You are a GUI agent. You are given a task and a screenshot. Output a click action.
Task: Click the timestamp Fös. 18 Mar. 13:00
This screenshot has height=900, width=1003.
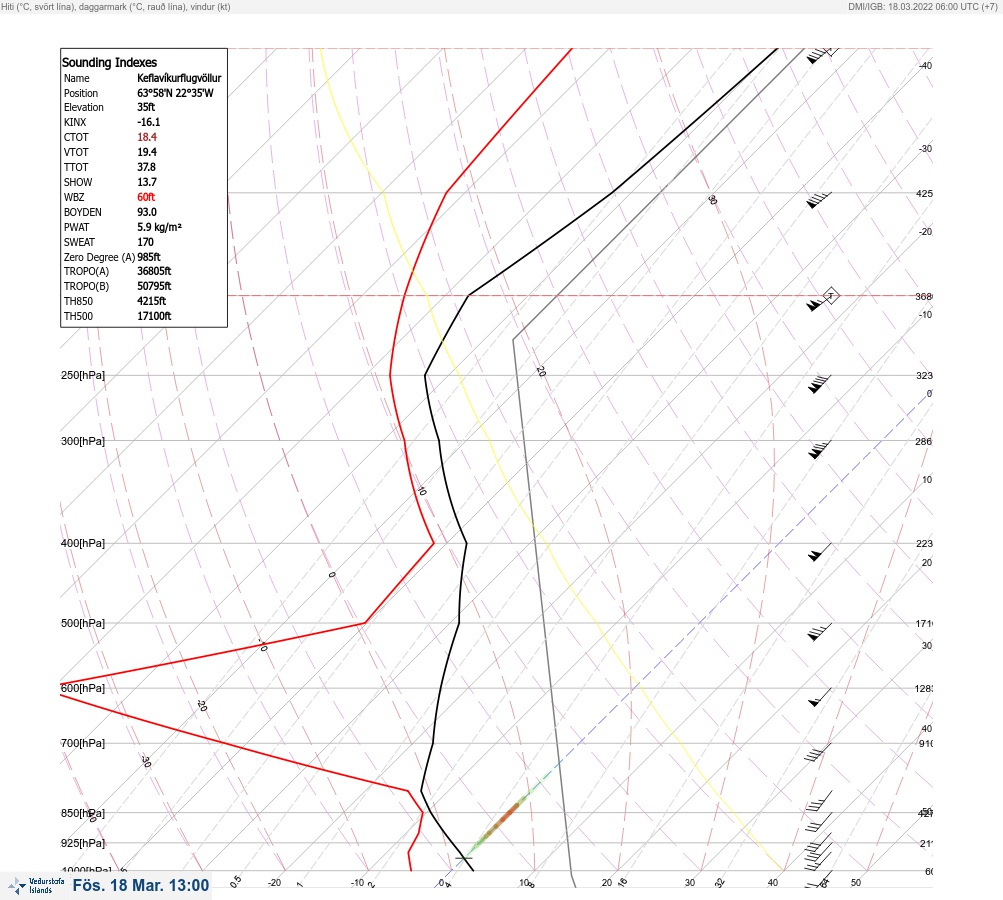tap(141, 885)
